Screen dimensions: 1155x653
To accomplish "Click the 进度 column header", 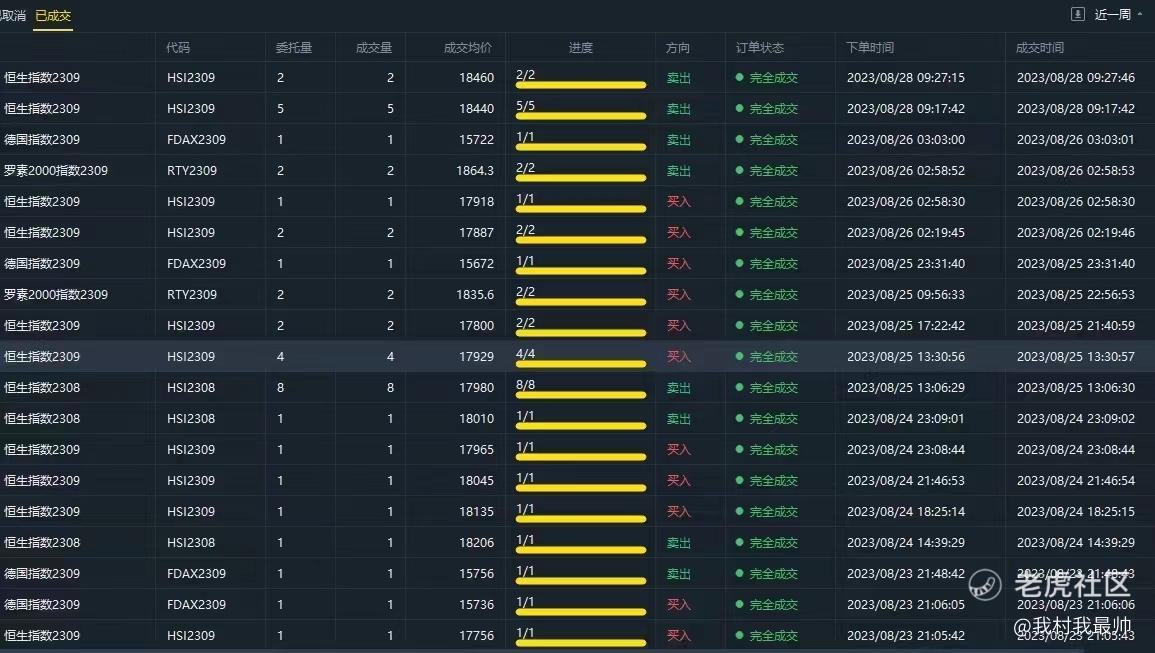I will click(x=580, y=47).
